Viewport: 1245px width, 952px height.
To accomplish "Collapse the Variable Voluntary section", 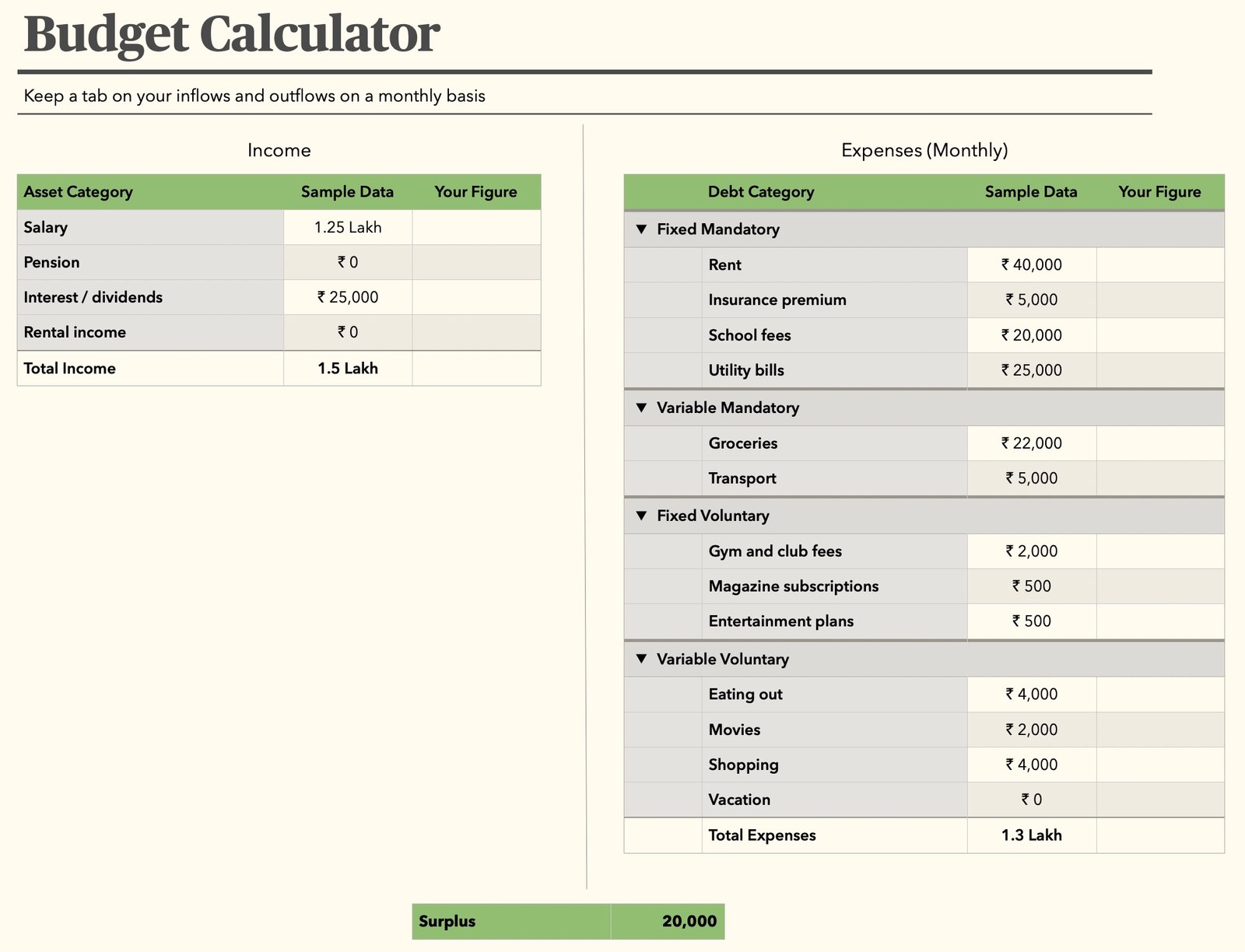I will (641, 658).
